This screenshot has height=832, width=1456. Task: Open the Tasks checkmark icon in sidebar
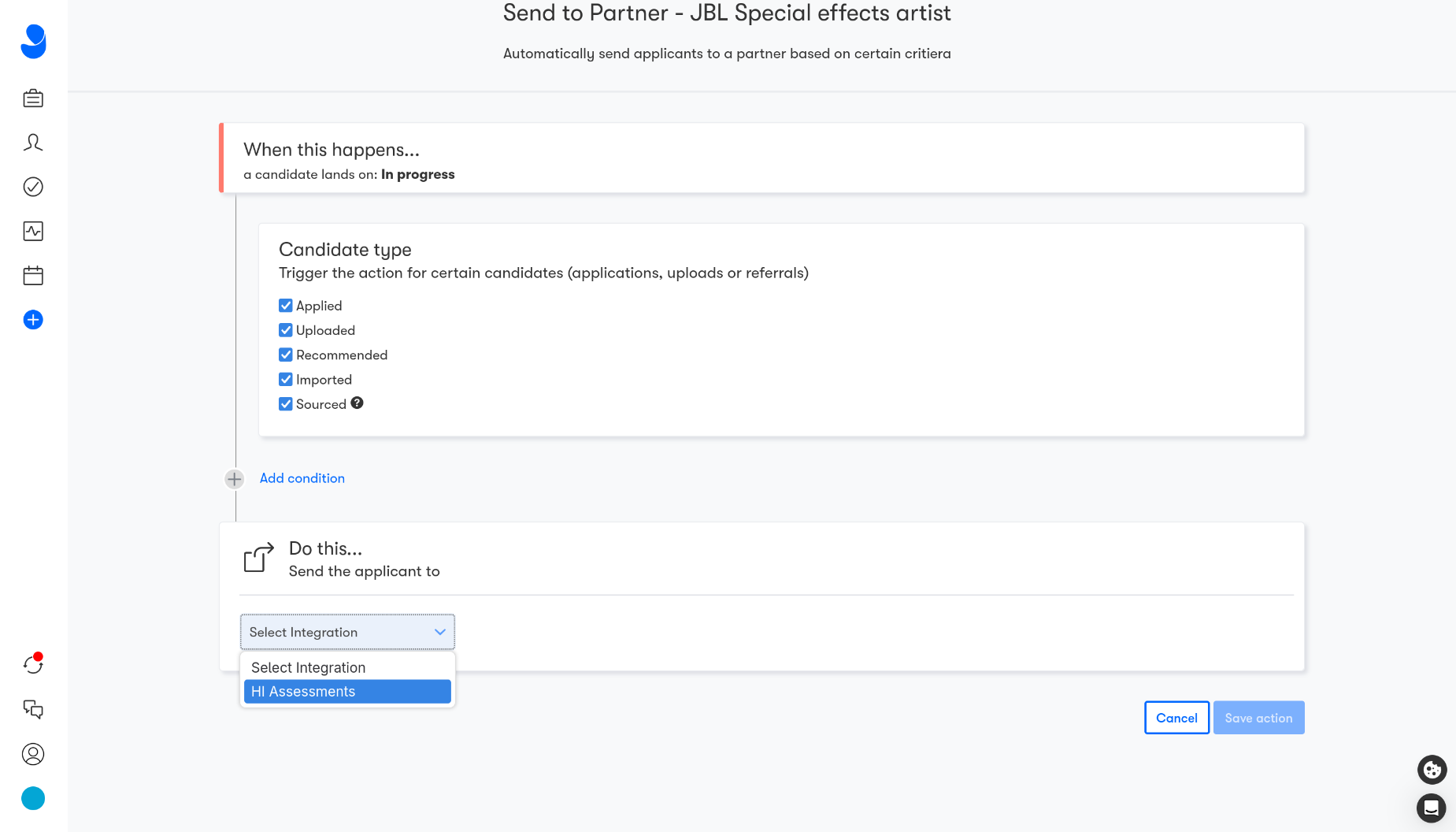[33, 187]
